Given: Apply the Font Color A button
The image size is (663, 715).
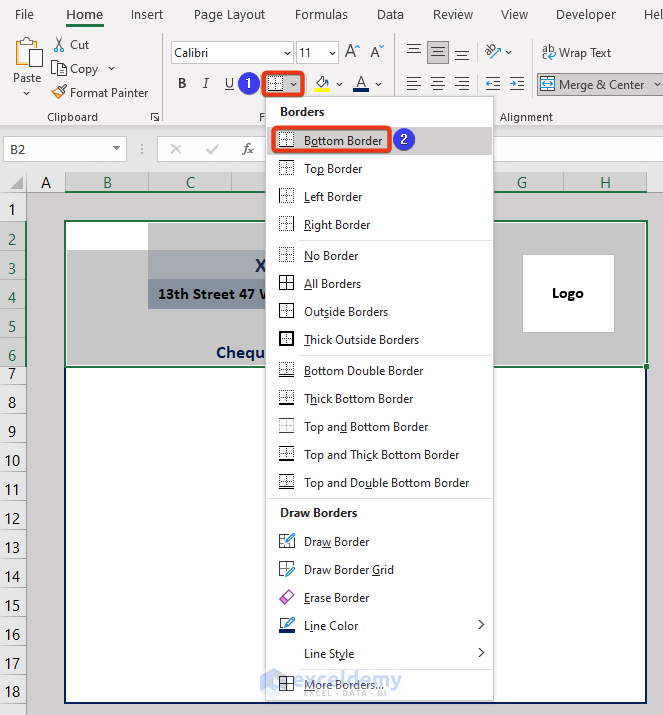Looking at the screenshot, I should coord(361,84).
